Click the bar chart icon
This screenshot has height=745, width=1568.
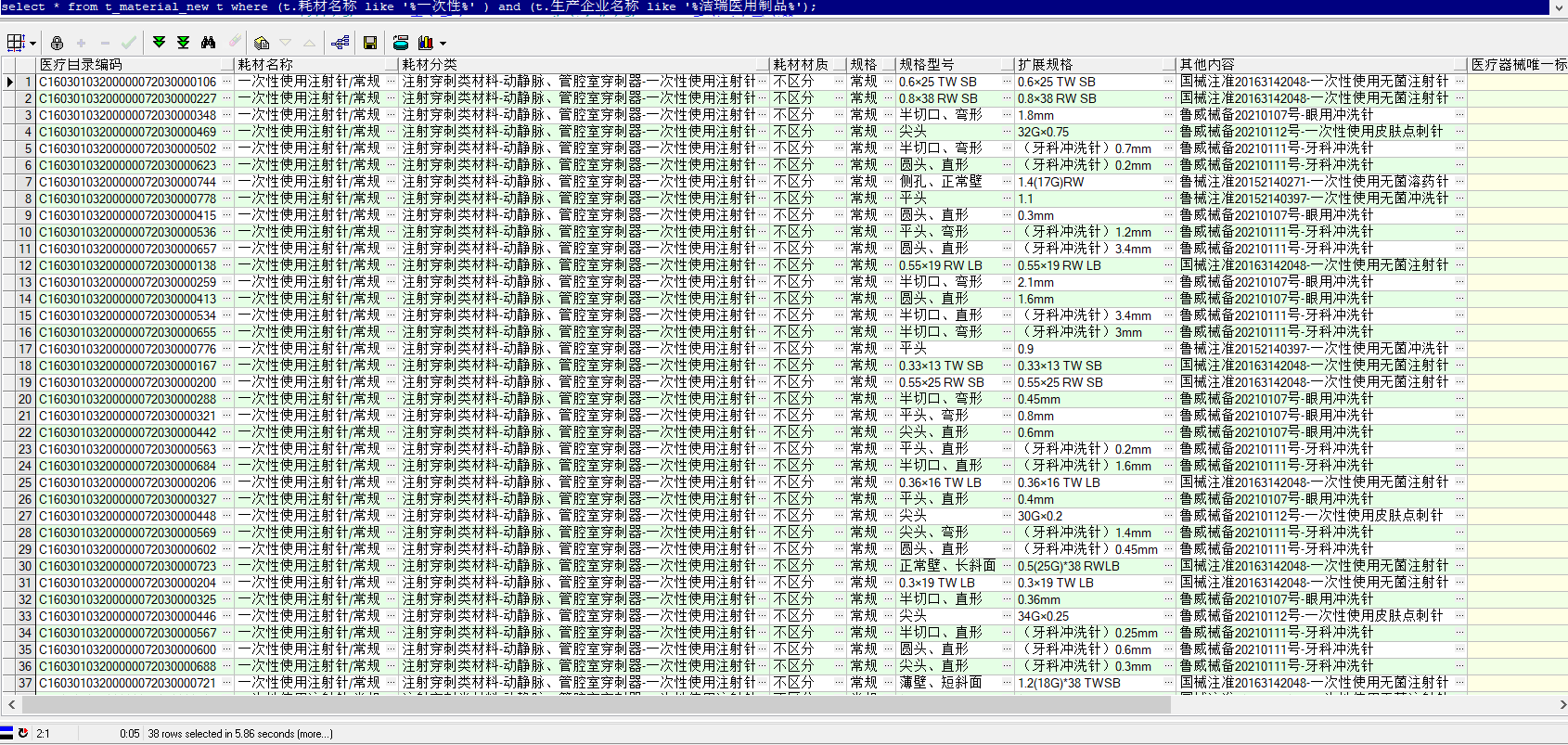coord(426,43)
